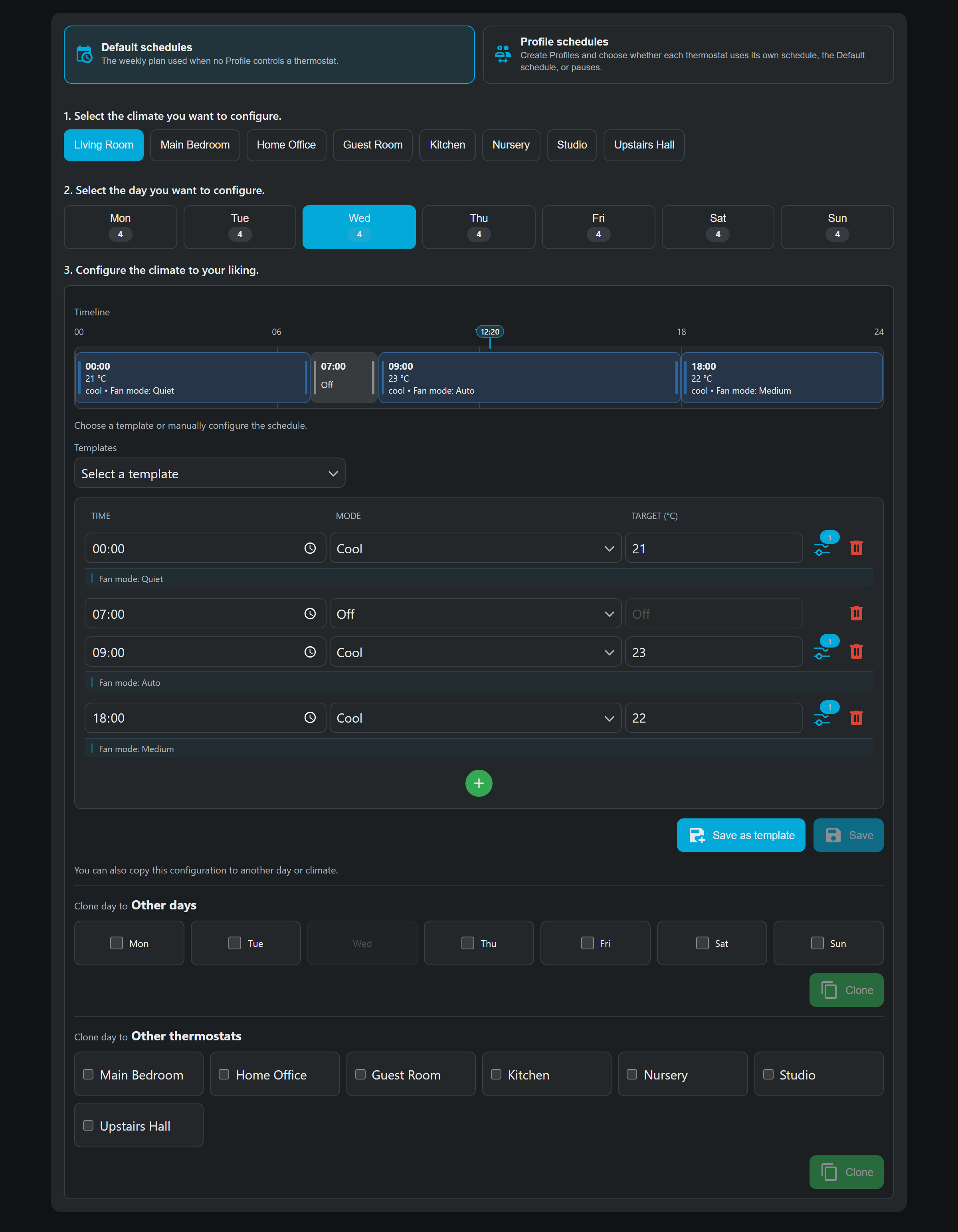958x1232 pixels.
Task: Open clock picker for 07:00 time
Action: tap(310, 614)
